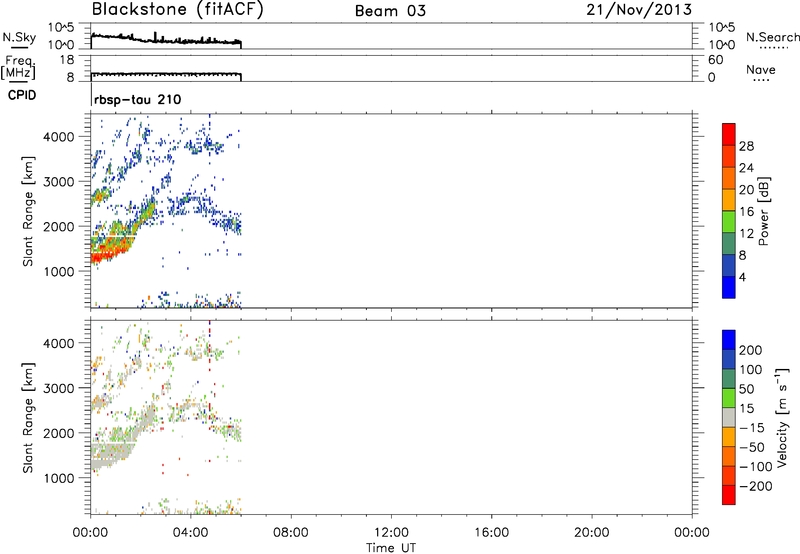Click the "24" power colorbar label
This screenshot has width=800, height=554.
click(746, 168)
